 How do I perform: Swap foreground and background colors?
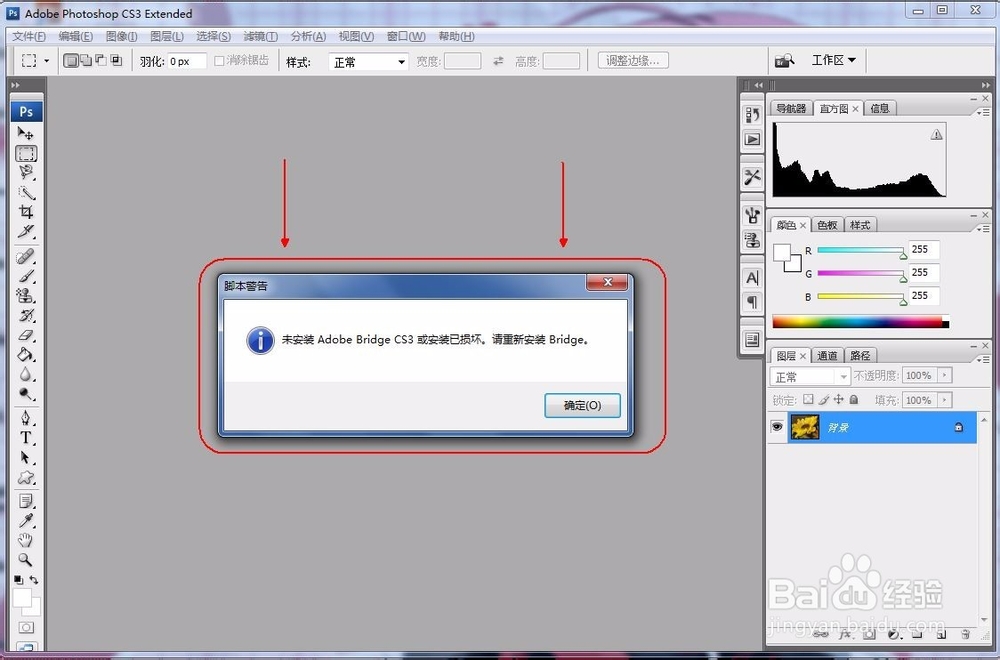(x=34, y=580)
